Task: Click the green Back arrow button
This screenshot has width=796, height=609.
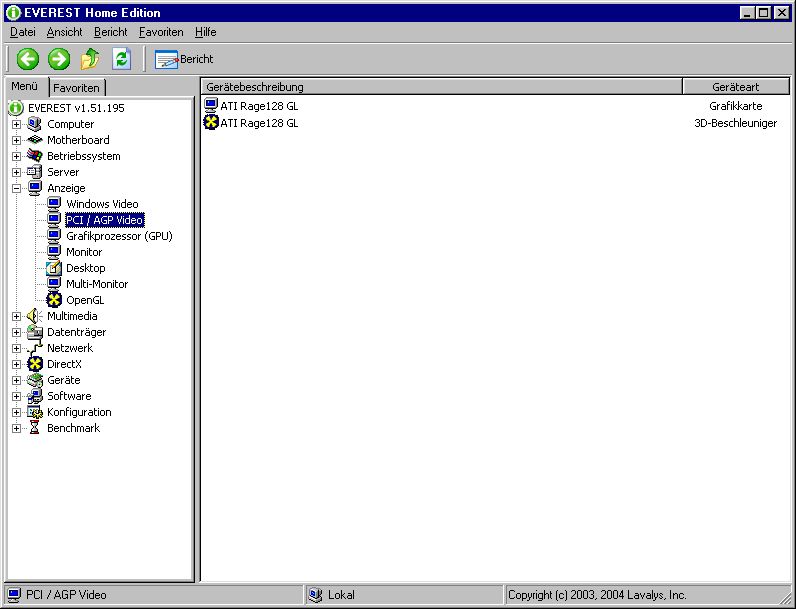Action: point(27,59)
